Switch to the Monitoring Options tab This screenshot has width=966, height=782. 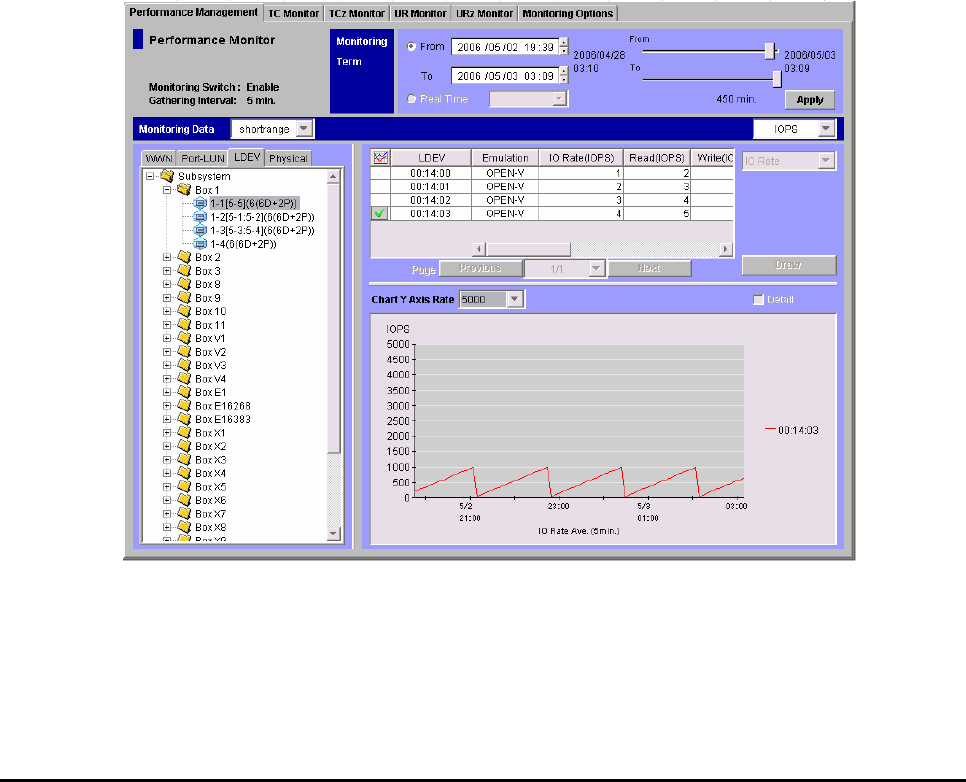click(568, 13)
